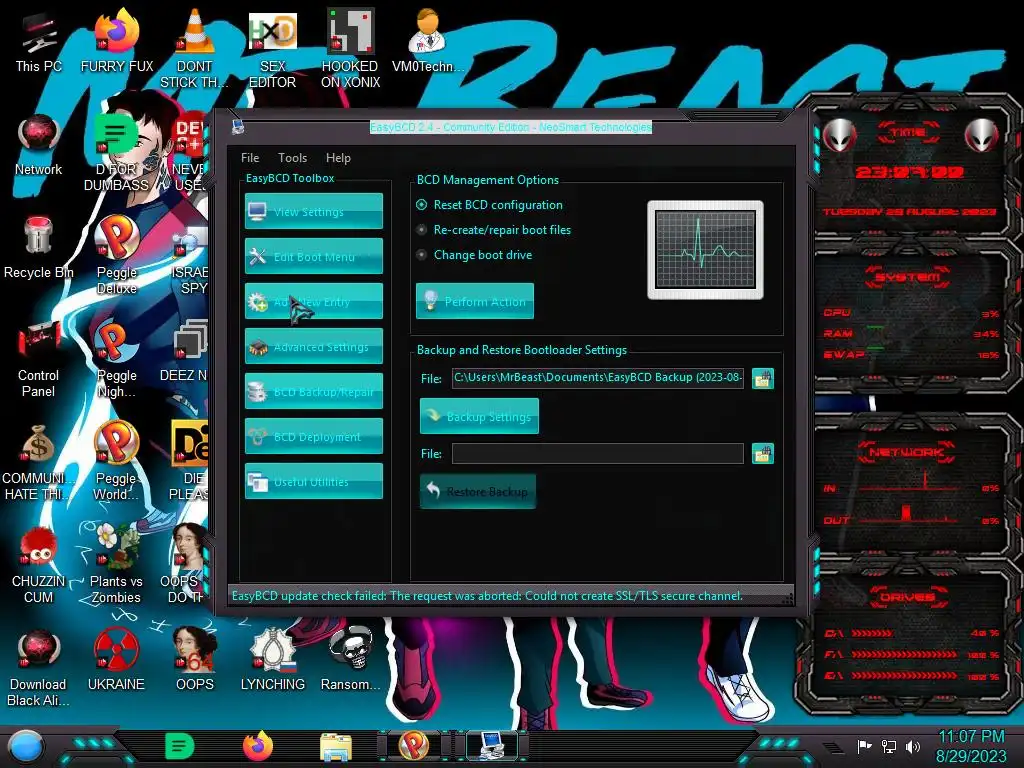
Task: Open the Tools menu in EasyBCD
Action: (292, 157)
